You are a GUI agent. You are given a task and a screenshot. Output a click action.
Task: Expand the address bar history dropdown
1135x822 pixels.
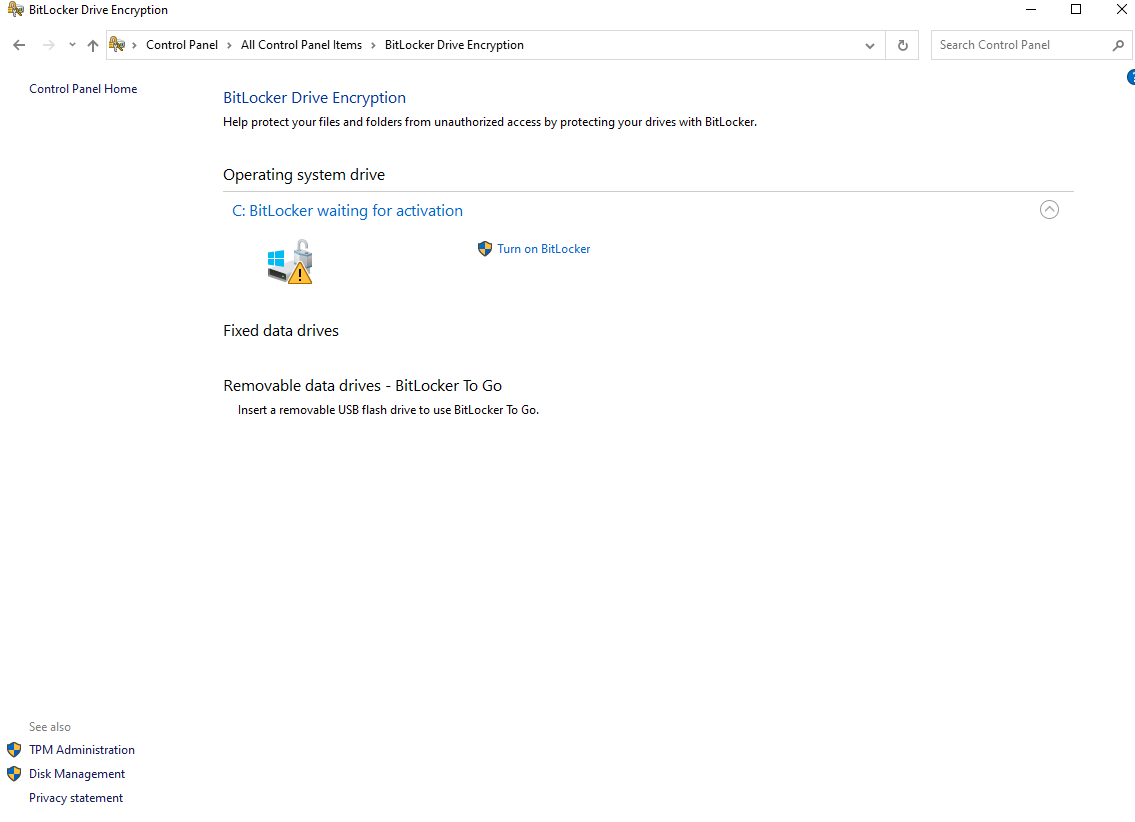point(869,46)
